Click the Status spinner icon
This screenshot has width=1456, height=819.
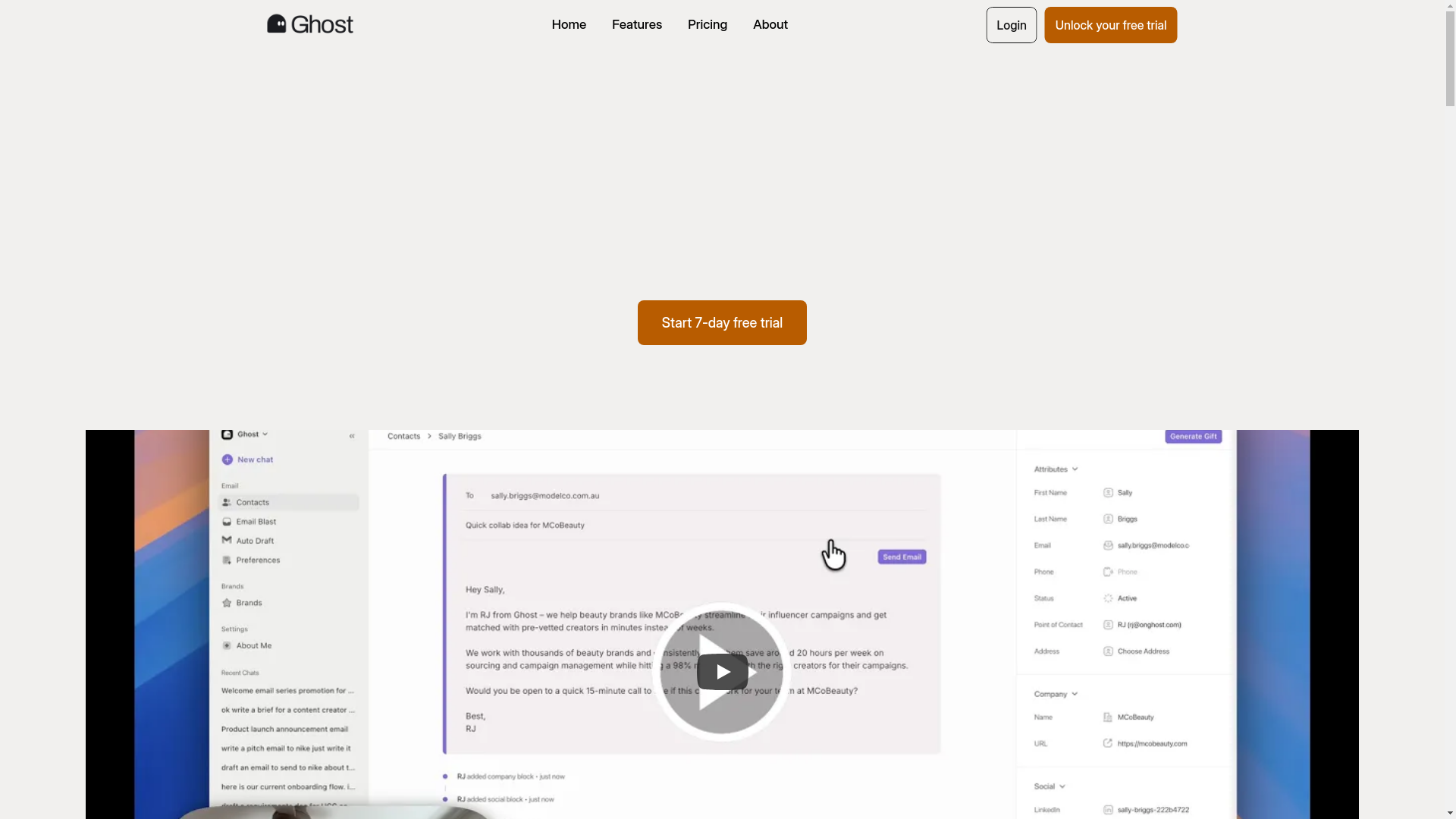[1108, 598]
